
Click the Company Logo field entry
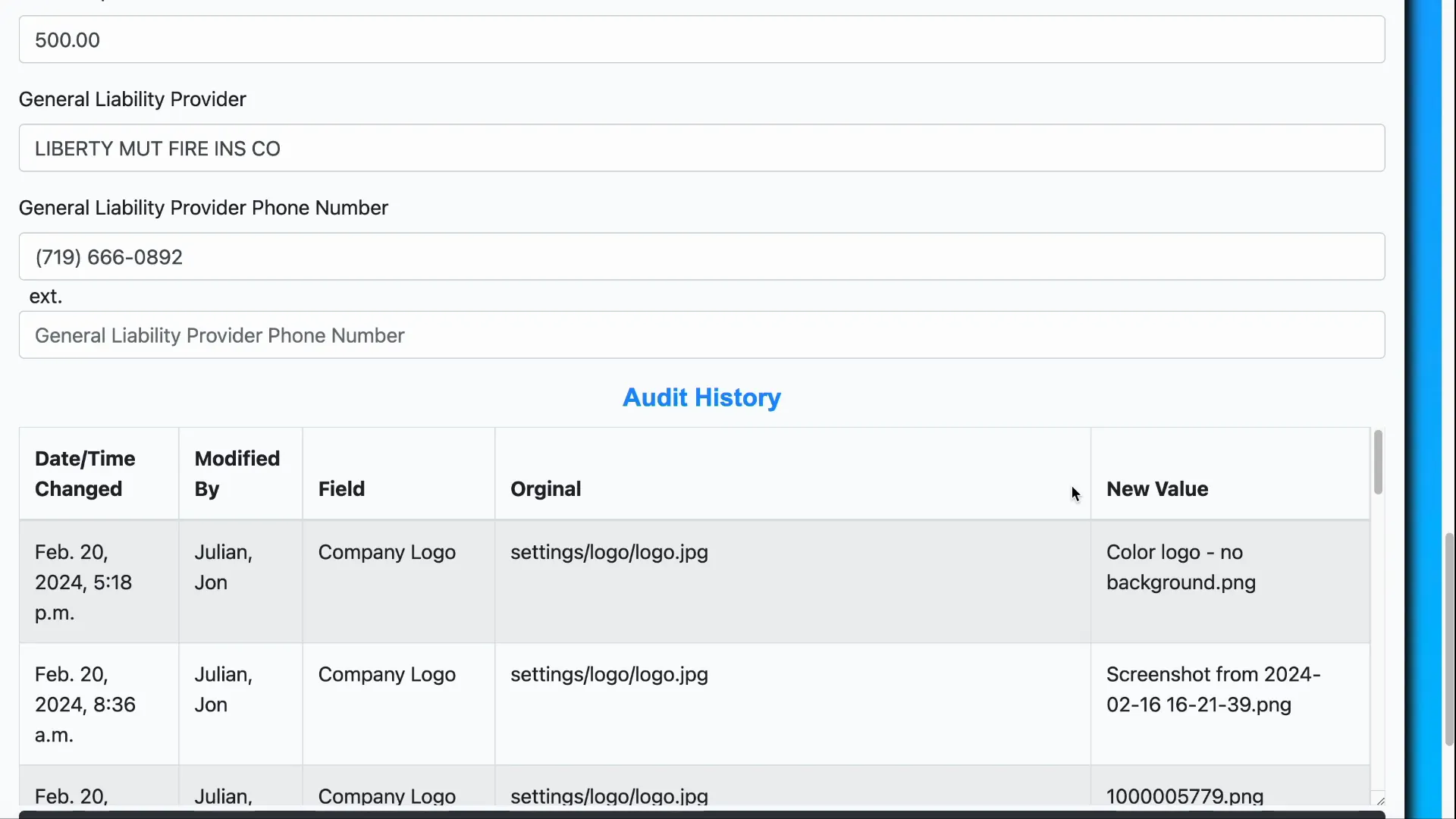pyautogui.click(x=387, y=553)
